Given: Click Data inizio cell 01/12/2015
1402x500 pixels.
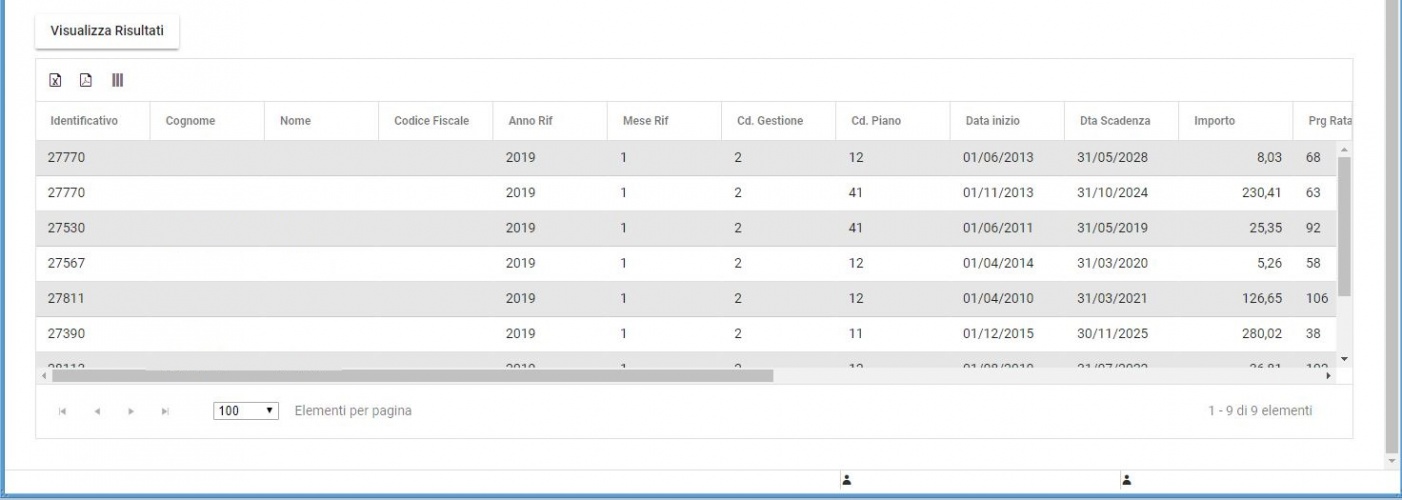Looking at the screenshot, I should point(998,334).
